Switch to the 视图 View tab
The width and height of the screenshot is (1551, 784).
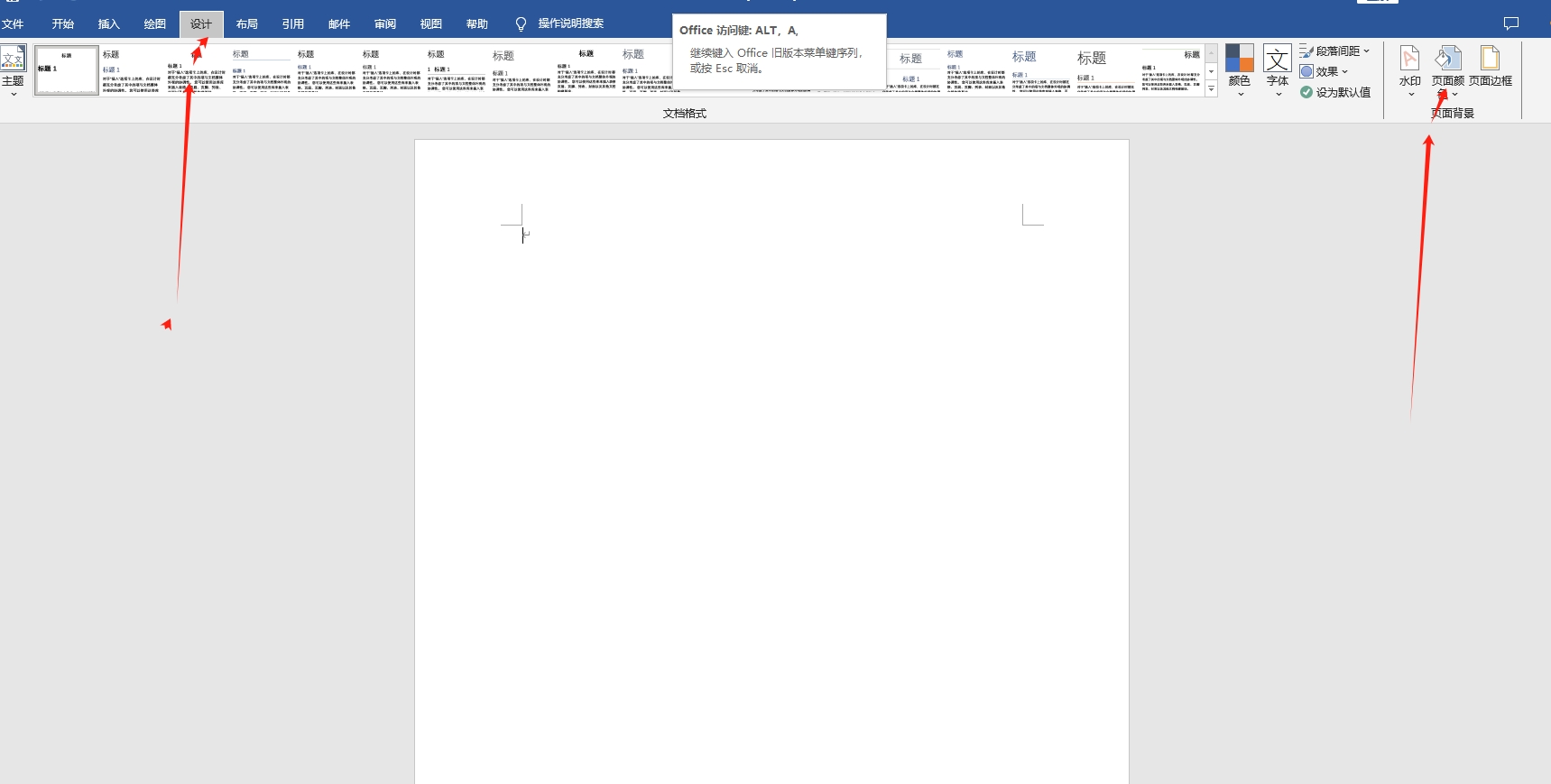(x=431, y=24)
